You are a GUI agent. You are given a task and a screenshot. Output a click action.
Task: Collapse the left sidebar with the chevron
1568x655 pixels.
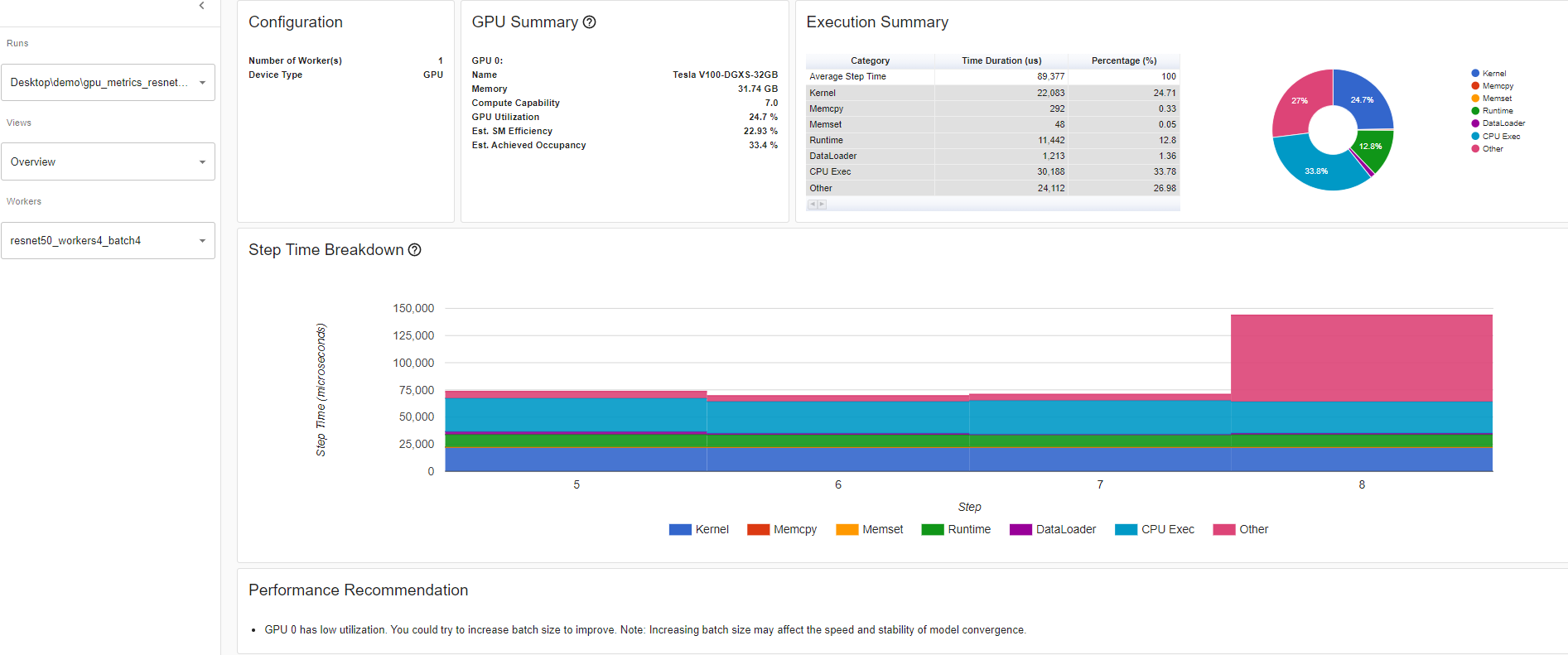(201, 6)
